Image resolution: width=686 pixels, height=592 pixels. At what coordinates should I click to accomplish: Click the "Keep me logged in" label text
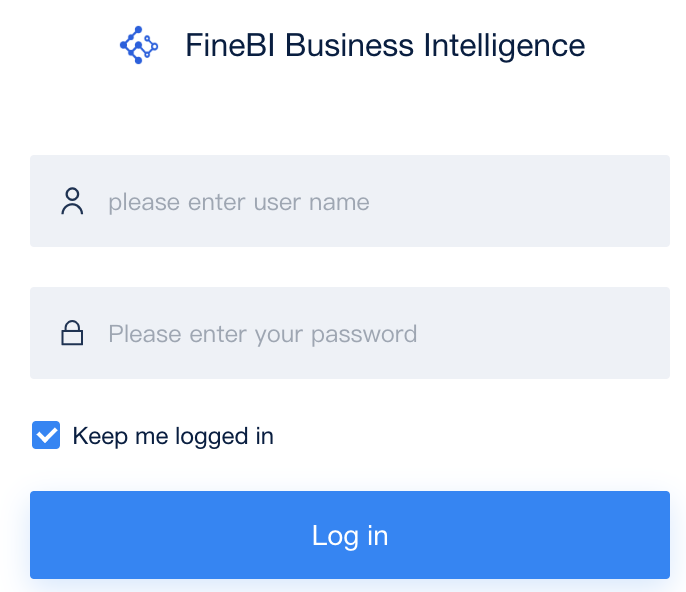[173, 436]
